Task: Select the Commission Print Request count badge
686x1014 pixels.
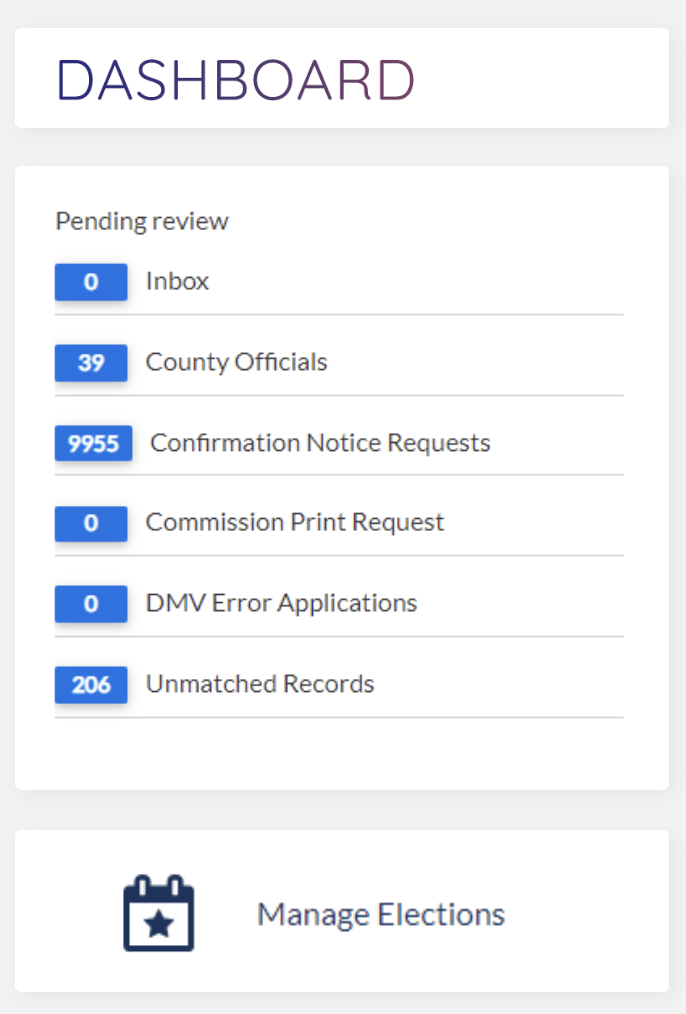Action: [x=91, y=523]
